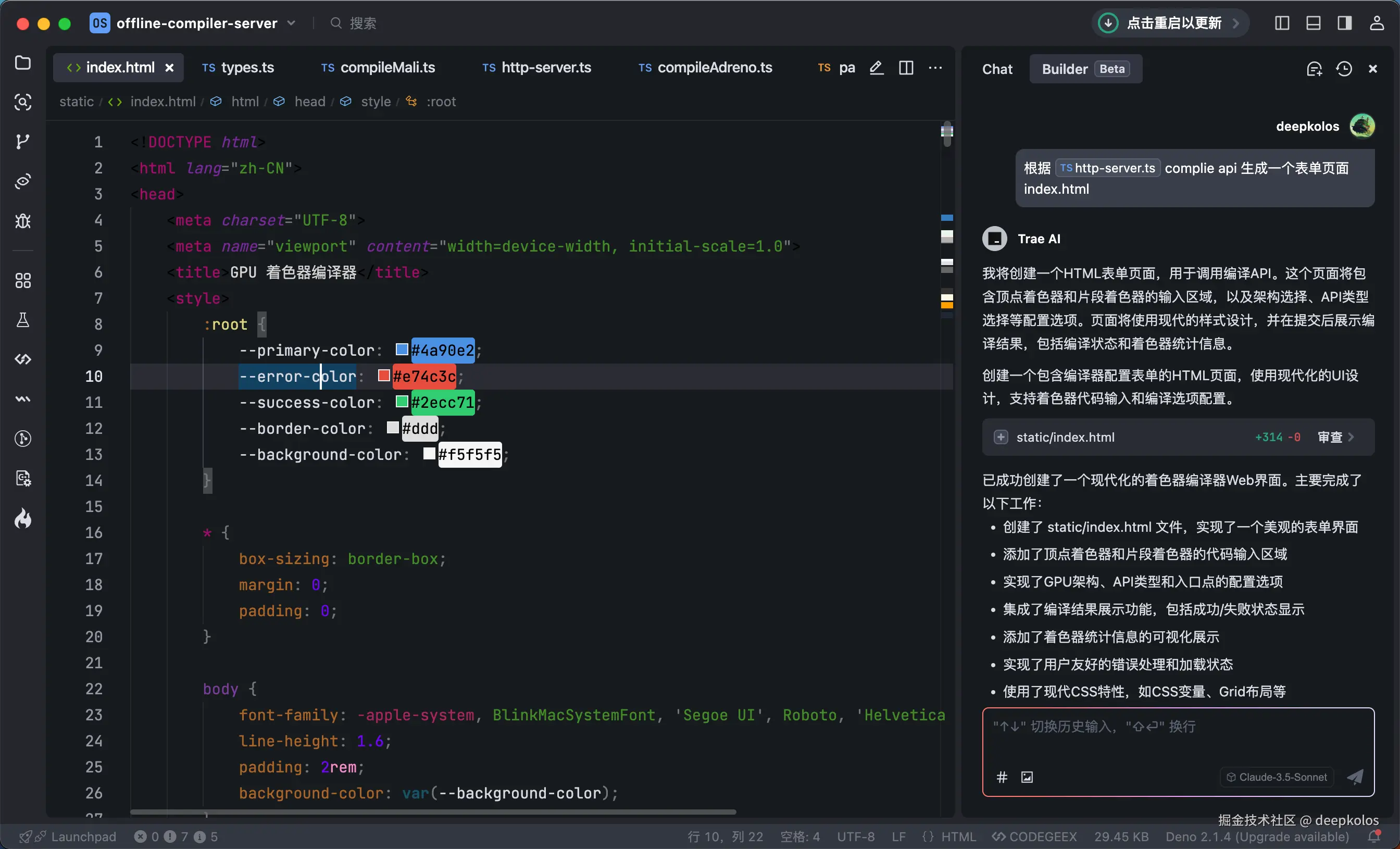Screen dimensions: 1400x849
Task: Click the #e74c3c error color swatch
Action: pyautogui.click(x=384, y=376)
